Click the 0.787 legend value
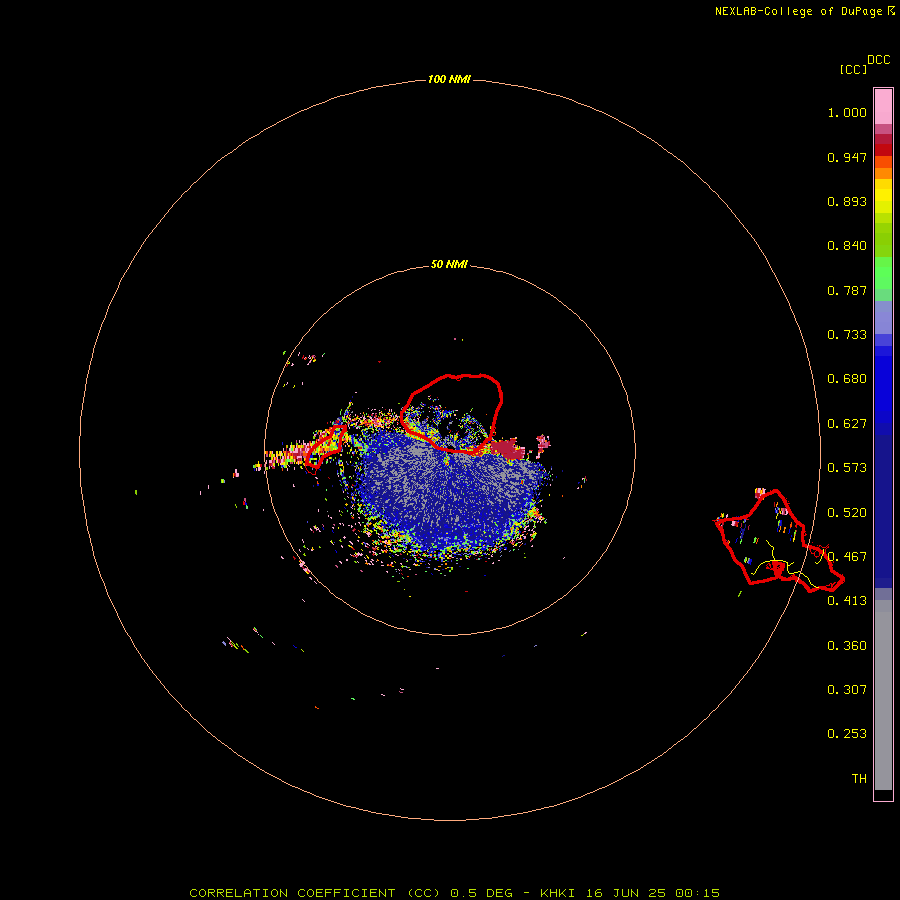The height and width of the screenshot is (900, 900). 847,290
